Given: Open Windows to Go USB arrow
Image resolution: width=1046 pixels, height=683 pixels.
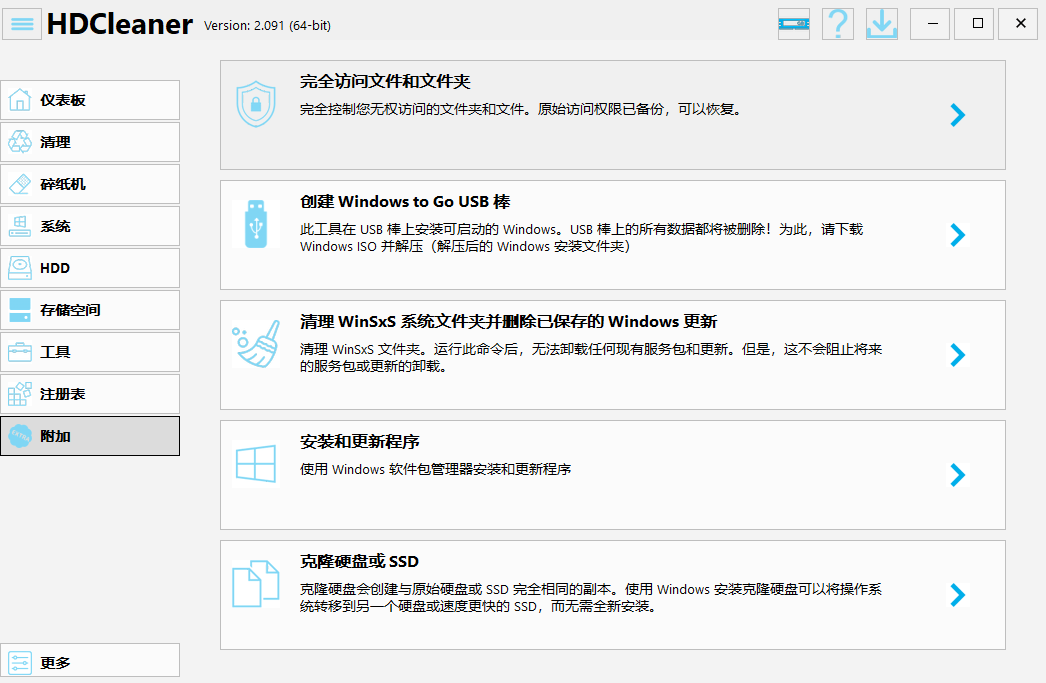Looking at the screenshot, I should (x=958, y=235).
